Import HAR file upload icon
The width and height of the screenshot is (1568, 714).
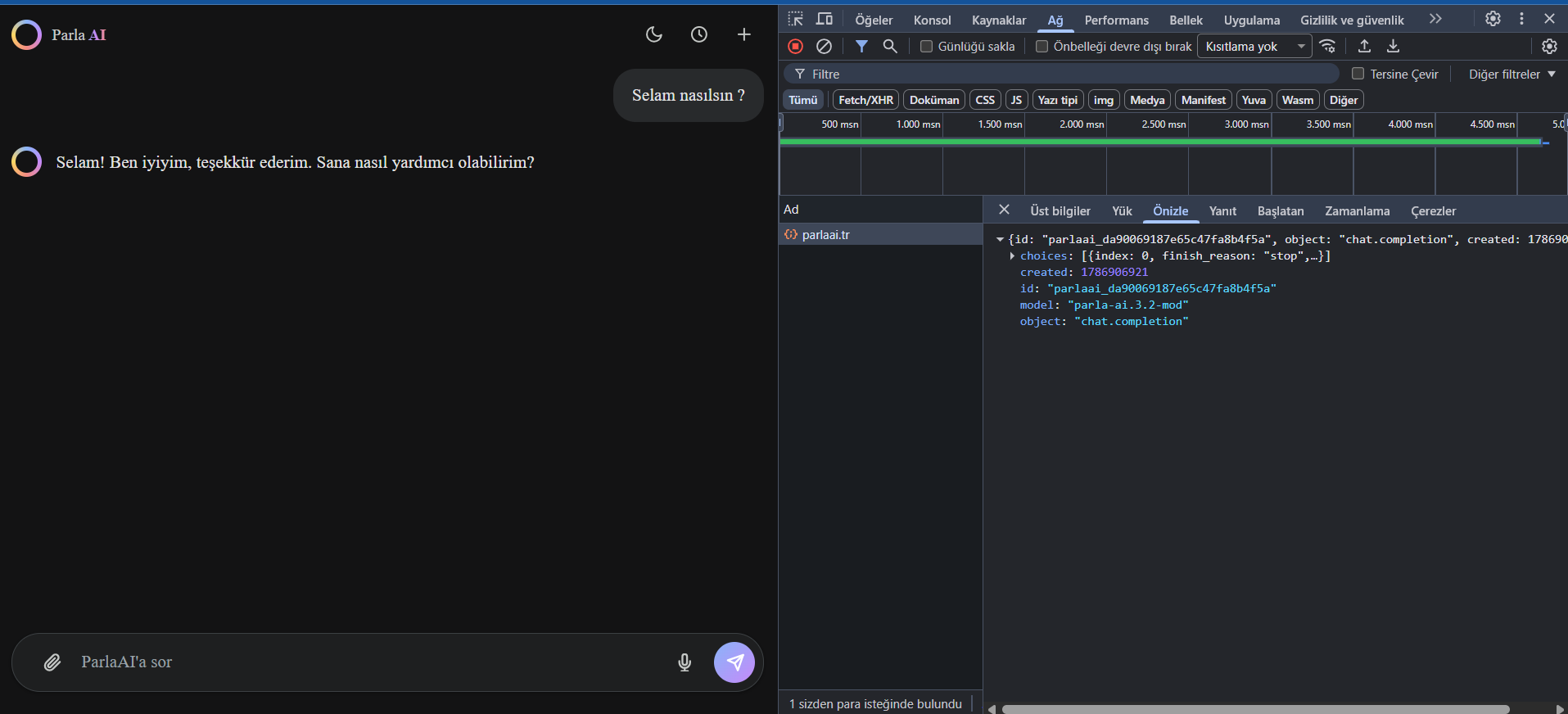click(x=1364, y=47)
